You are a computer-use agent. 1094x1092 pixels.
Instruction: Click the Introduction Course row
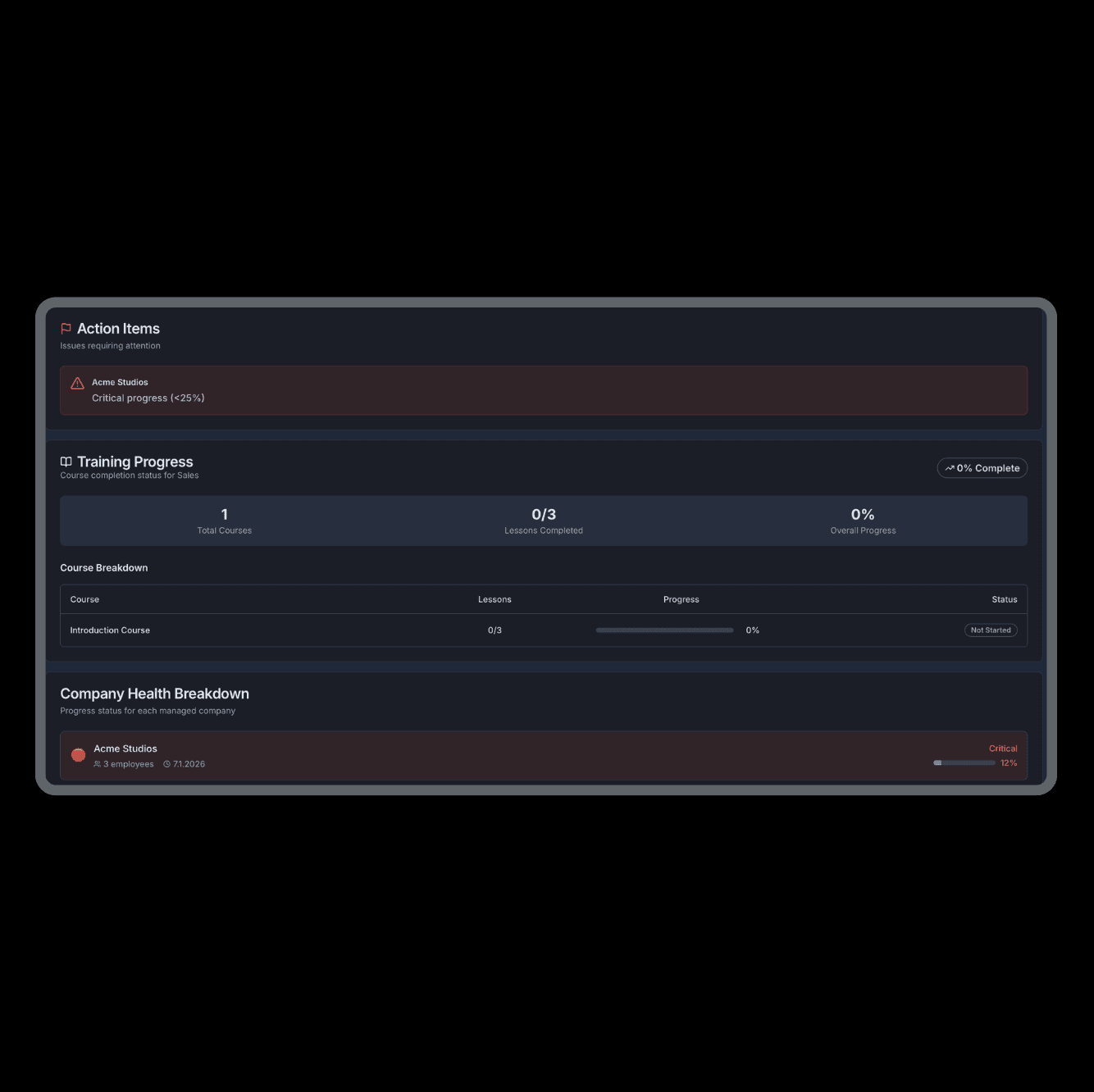[x=544, y=630]
